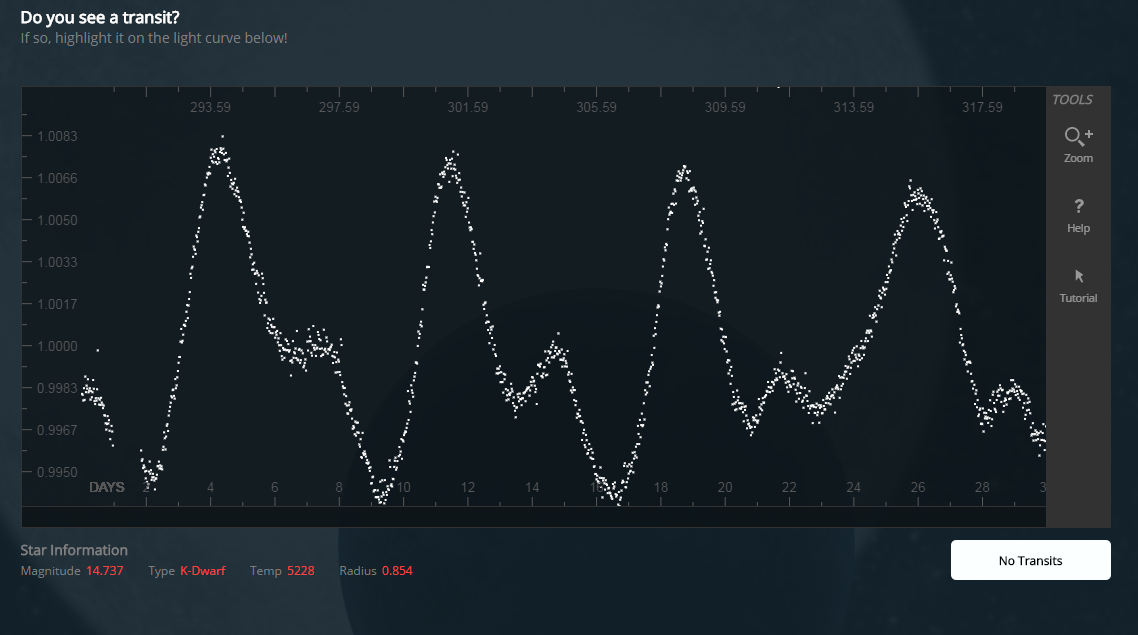Click the 317.59 top time axis marker

coord(982,108)
